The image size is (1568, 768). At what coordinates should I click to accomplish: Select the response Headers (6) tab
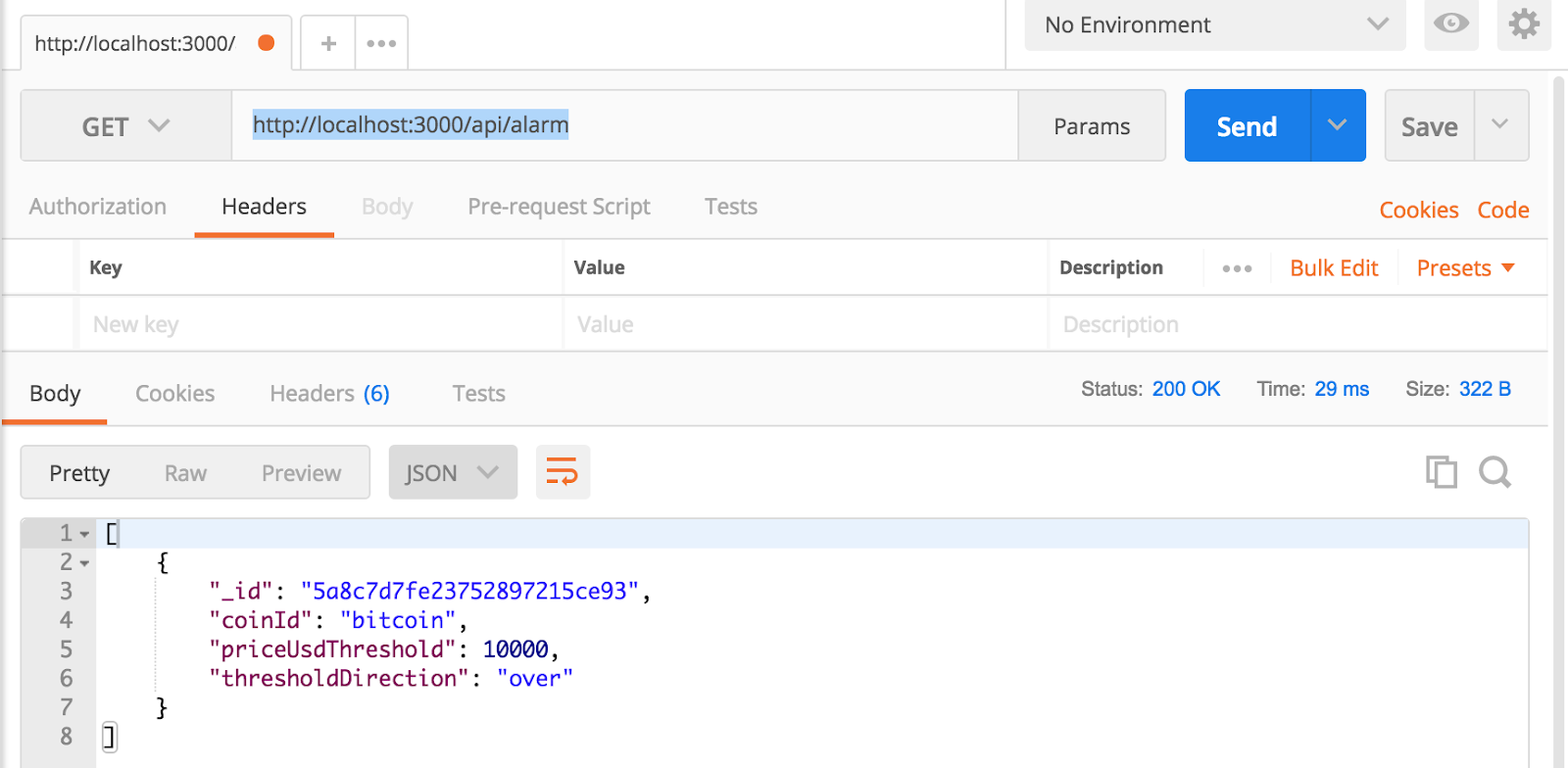pyautogui.click(x=329, y=394)
